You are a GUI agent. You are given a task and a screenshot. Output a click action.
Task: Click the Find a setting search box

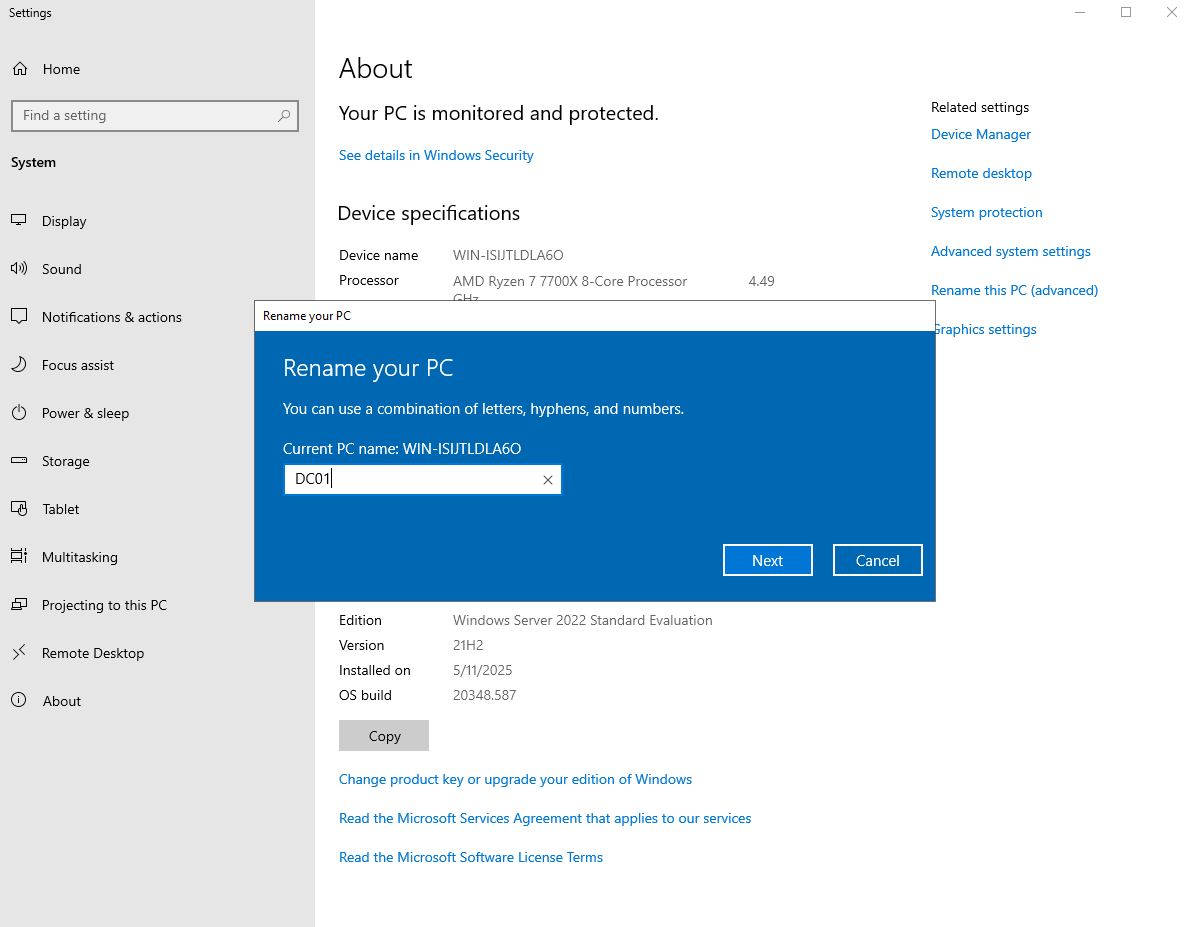pos(155,116)
